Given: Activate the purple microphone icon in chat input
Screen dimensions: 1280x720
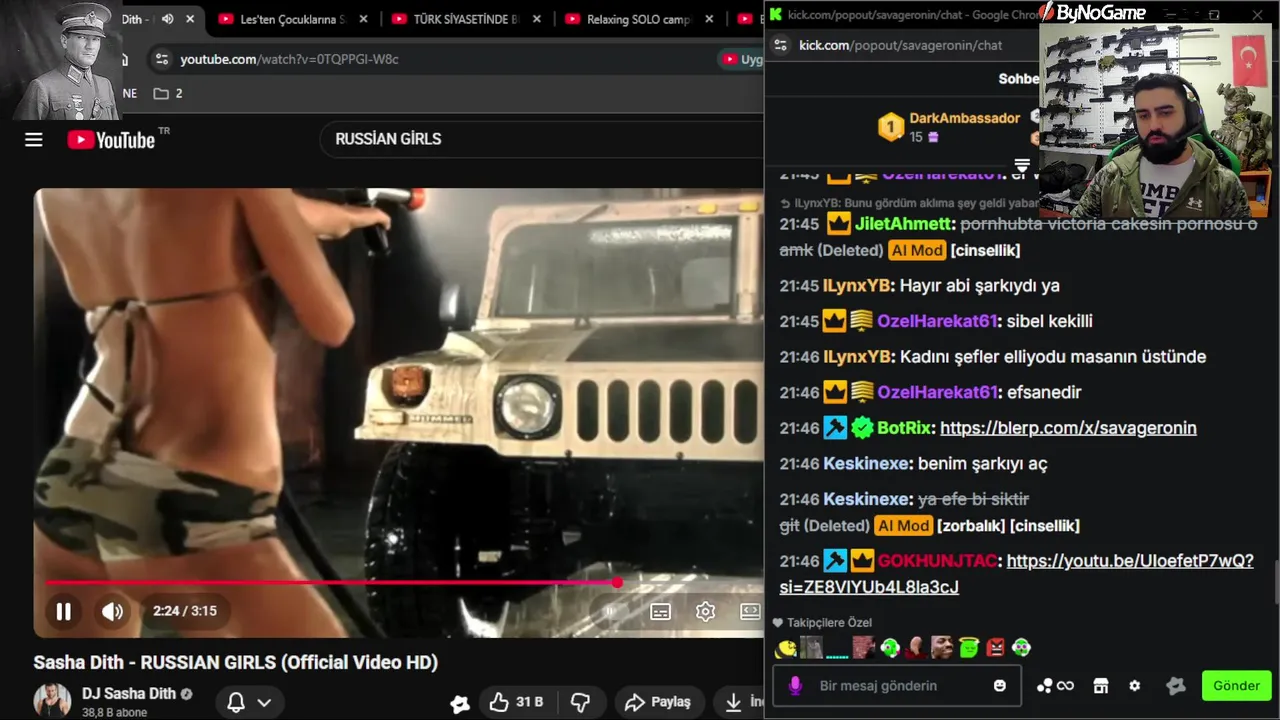Looking at the screenshot, I should coord(795,686).
